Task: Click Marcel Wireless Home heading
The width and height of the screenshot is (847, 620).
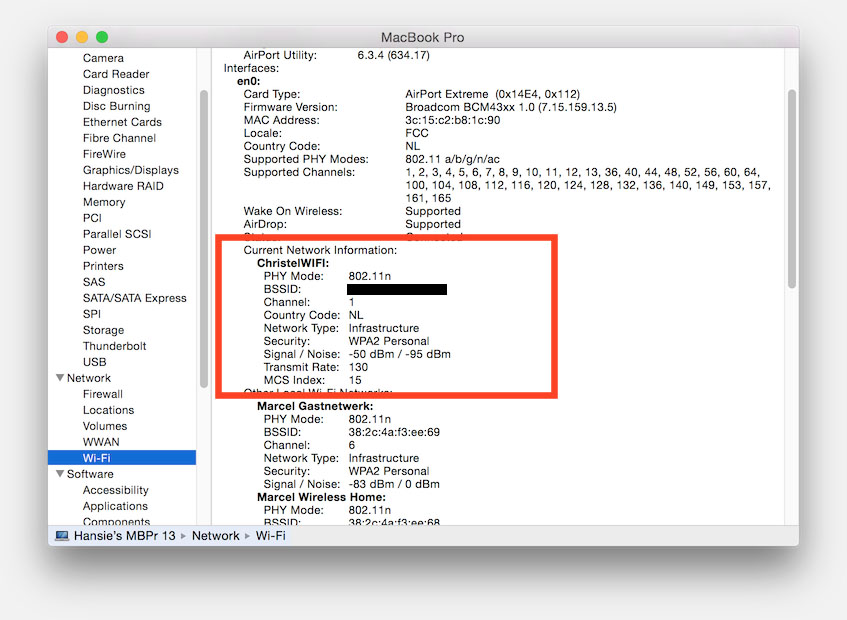Action: click(321, 497)
